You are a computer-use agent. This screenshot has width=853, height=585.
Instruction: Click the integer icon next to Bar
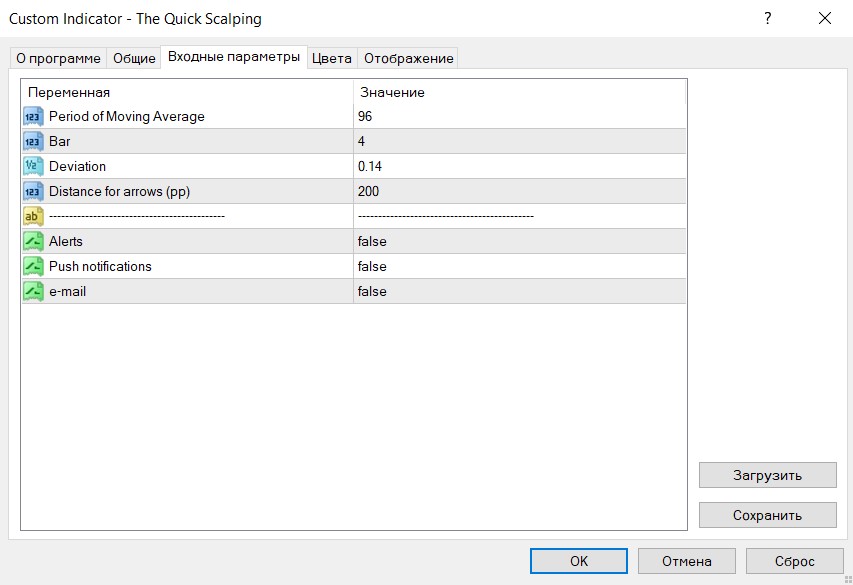(x=33, y=142)
